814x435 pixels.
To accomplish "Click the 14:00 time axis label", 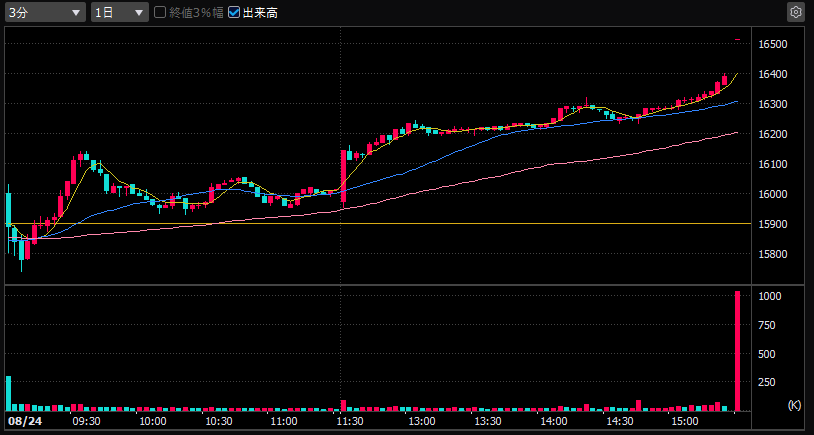I will click(x=553, y=421).
